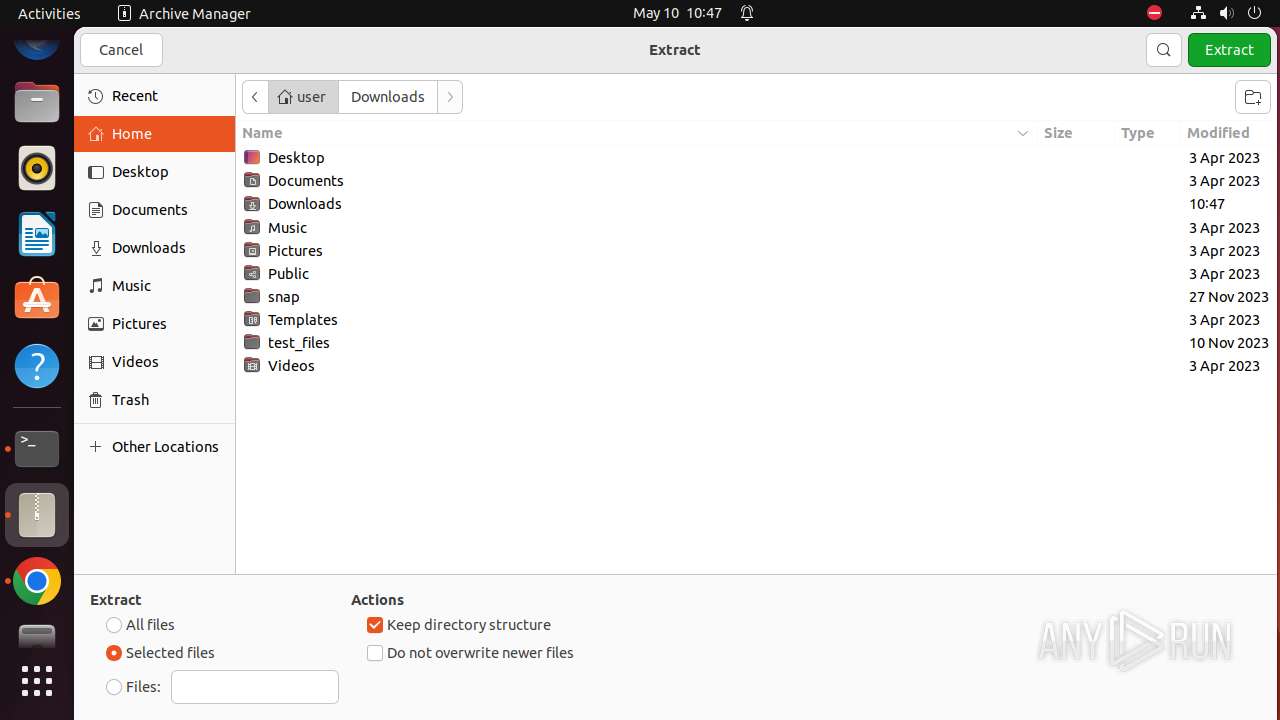Open Recent in the sidebar
The width and height of the screenshot is (1280, 720).
[x=154, y=96]
